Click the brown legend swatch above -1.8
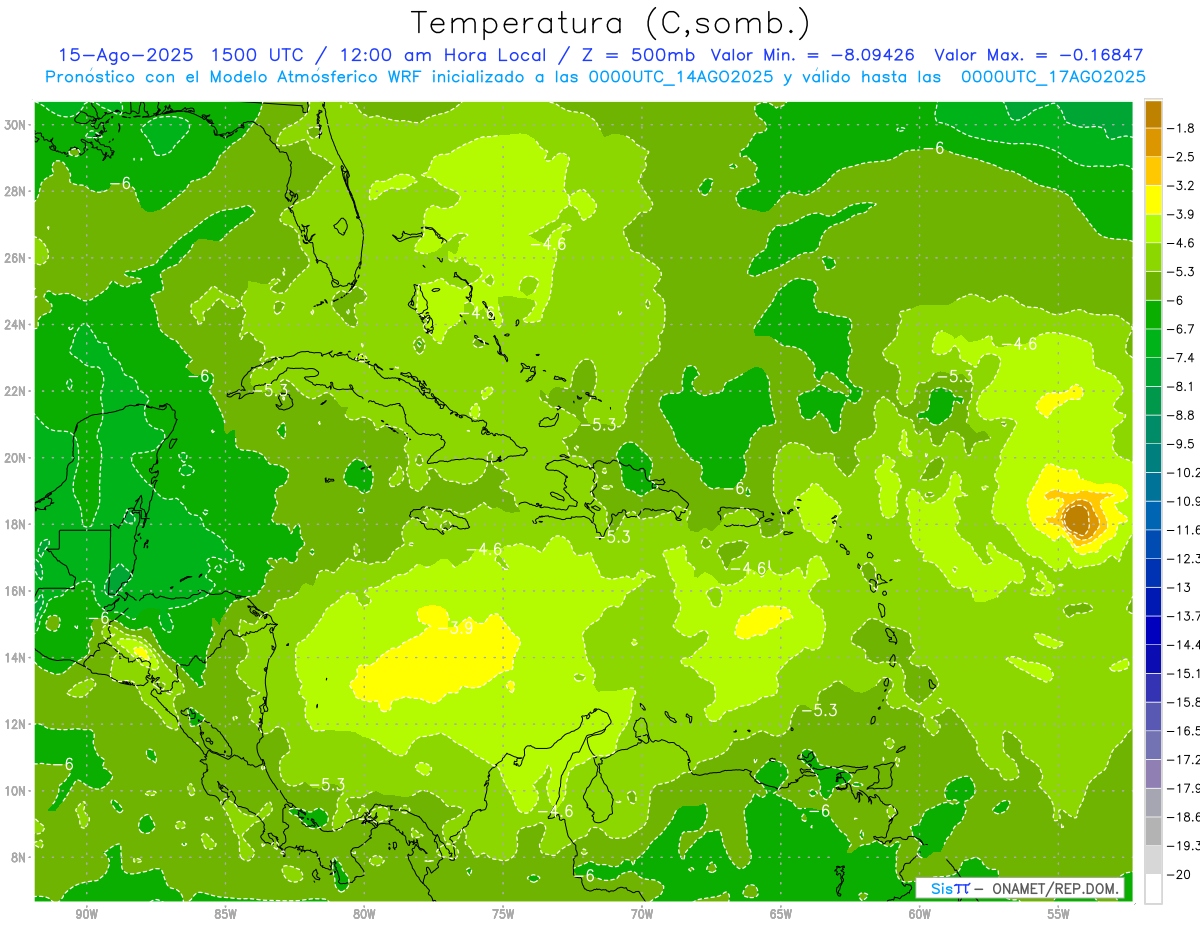This screenshot has height=927, width=1200. [x=1153, y=114]
